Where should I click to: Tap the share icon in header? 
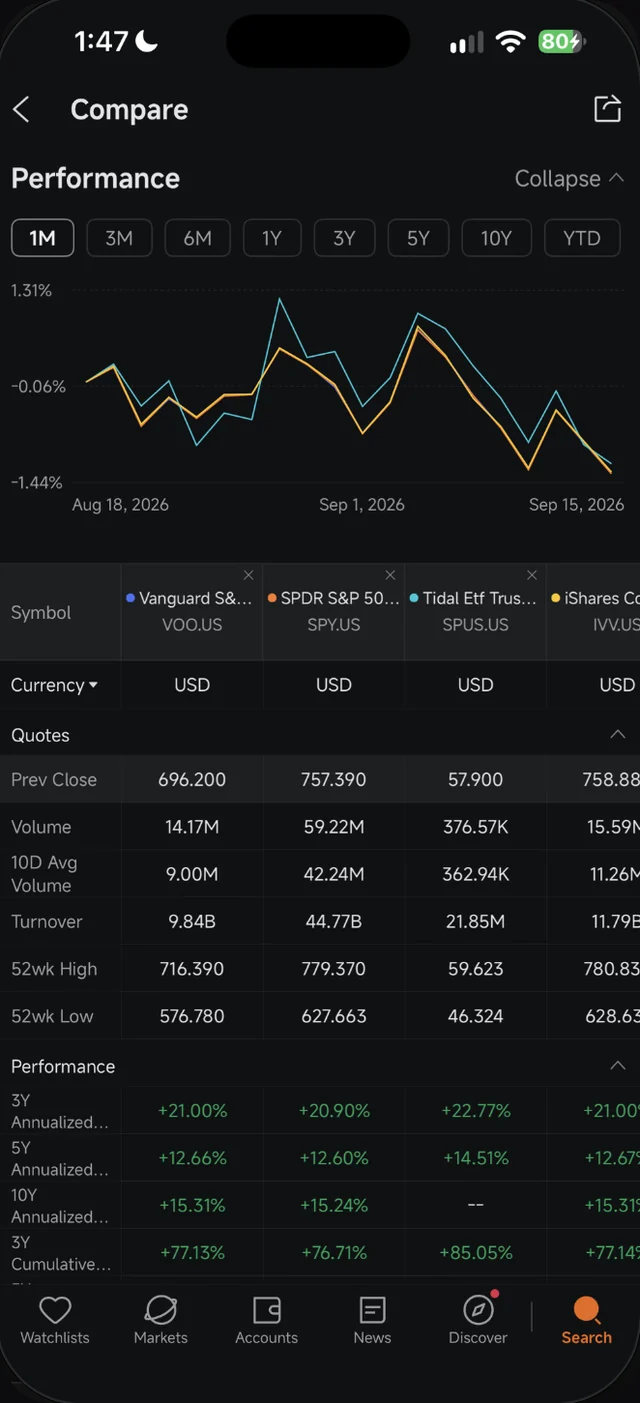tap(607, 109)
